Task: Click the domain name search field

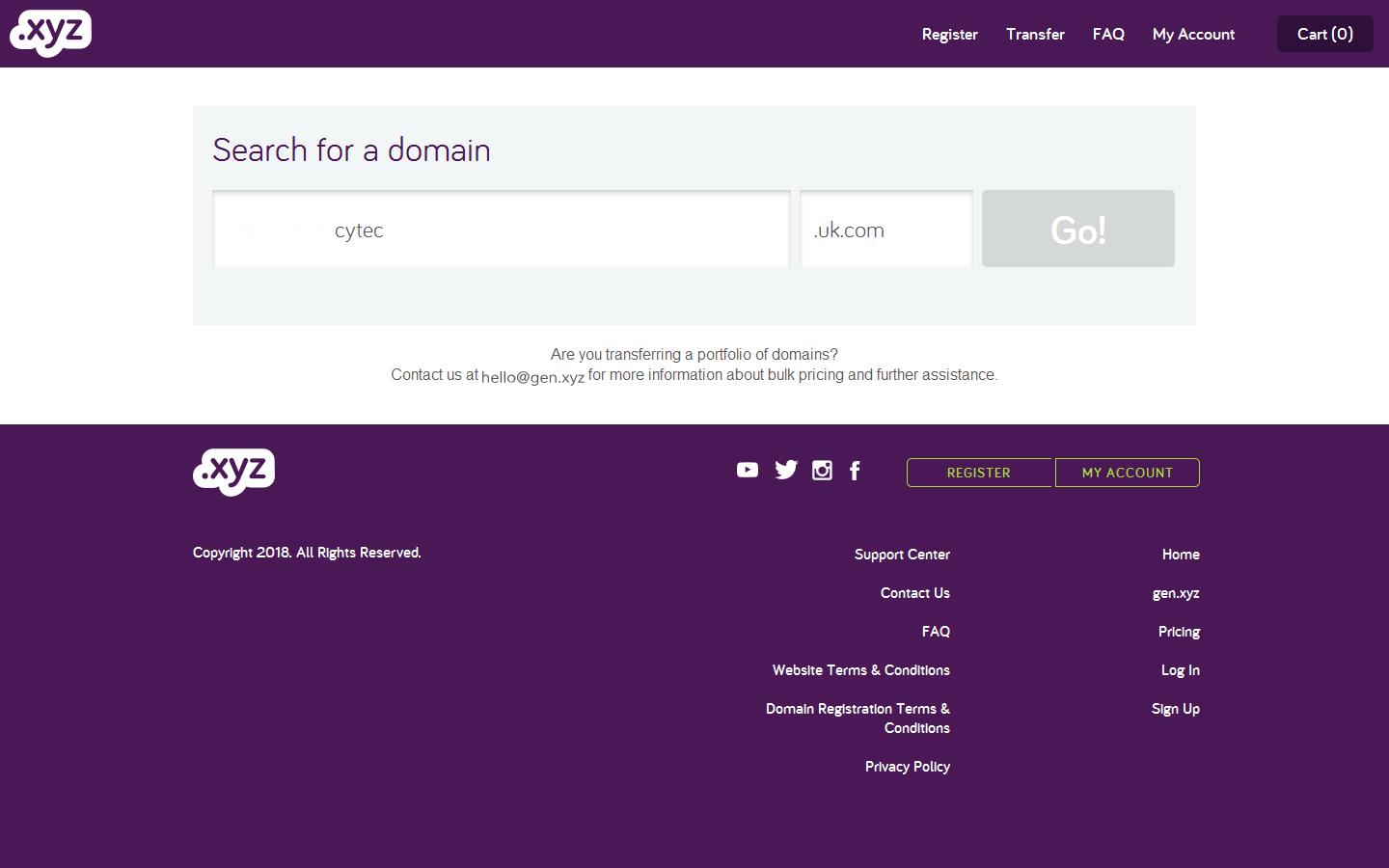Action: click(501, 229)
